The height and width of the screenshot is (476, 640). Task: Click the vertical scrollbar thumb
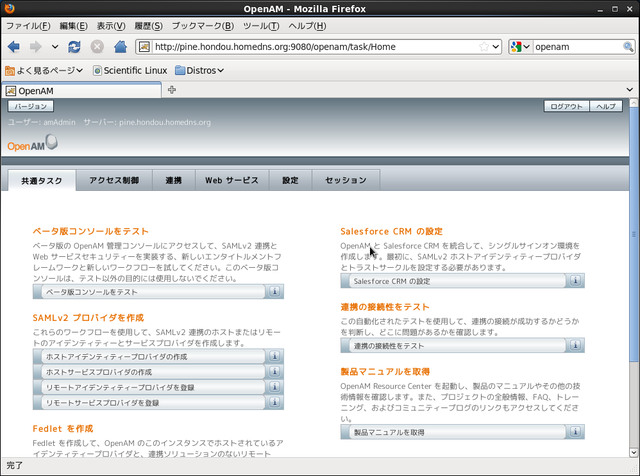click(x=633, y=234)
